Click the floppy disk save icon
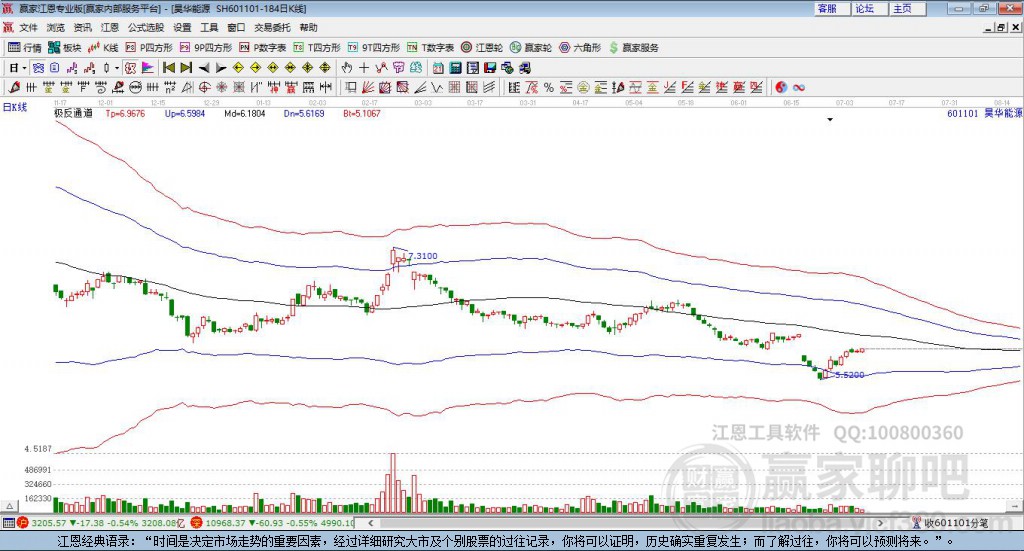 (x=490, y=68)
